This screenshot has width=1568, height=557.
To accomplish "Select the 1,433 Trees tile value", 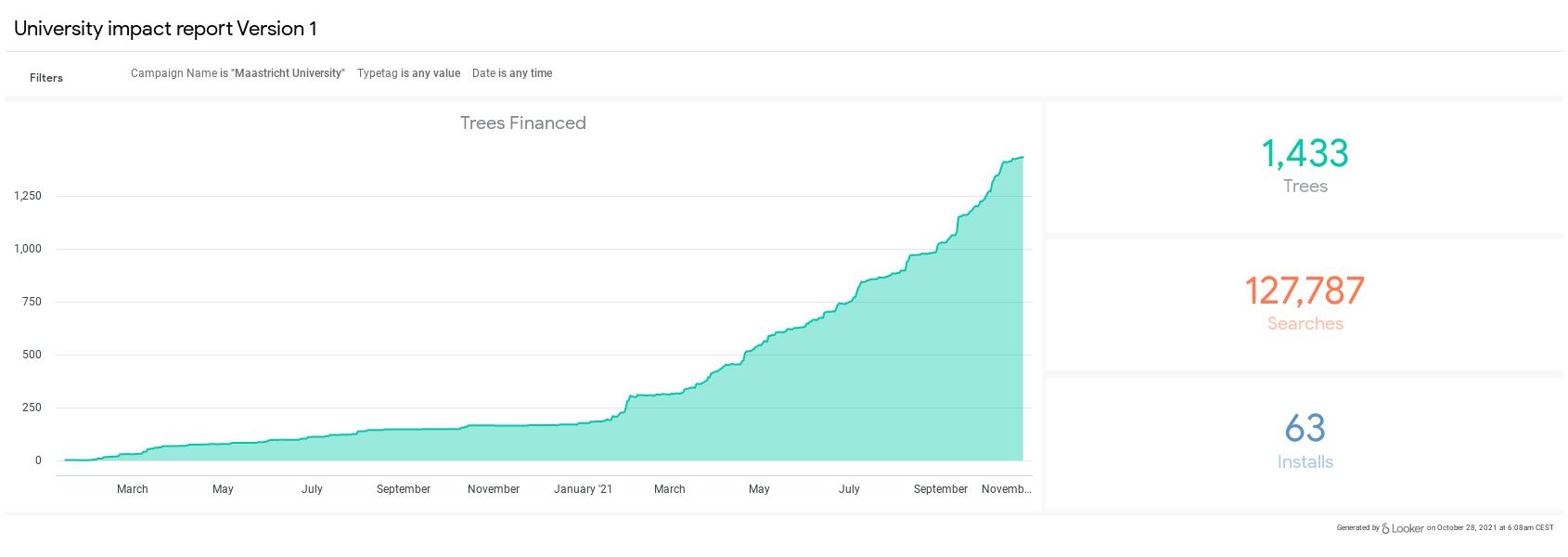I will click(1305, 153).
